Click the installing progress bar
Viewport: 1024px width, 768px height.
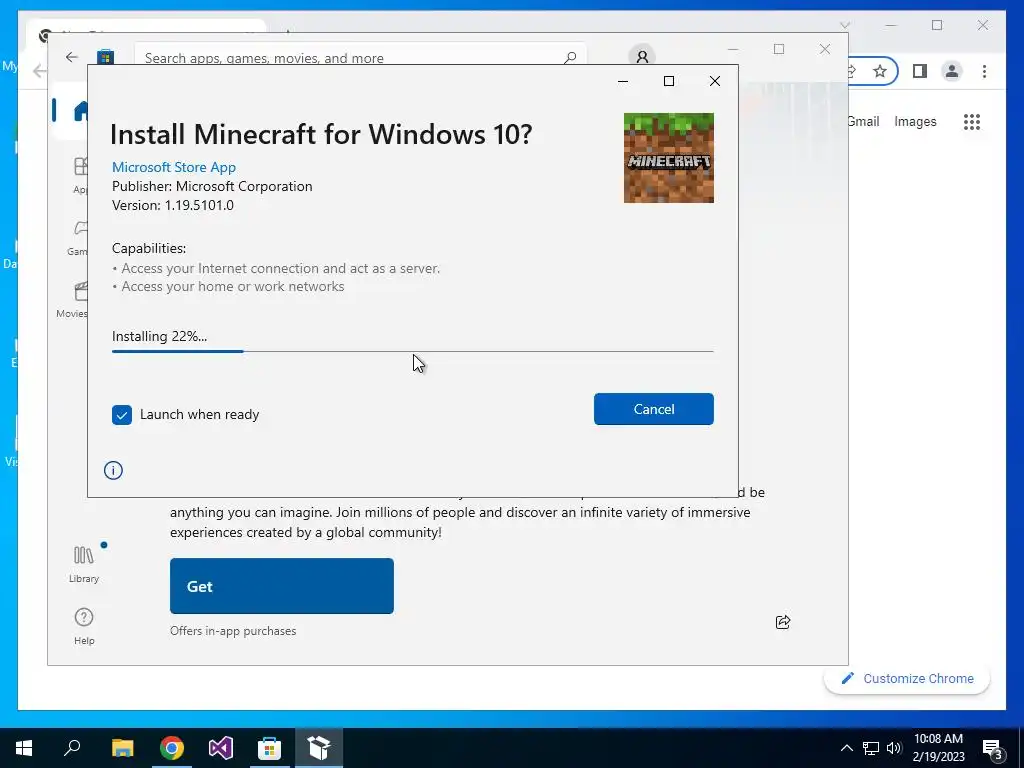click(412, 351)
